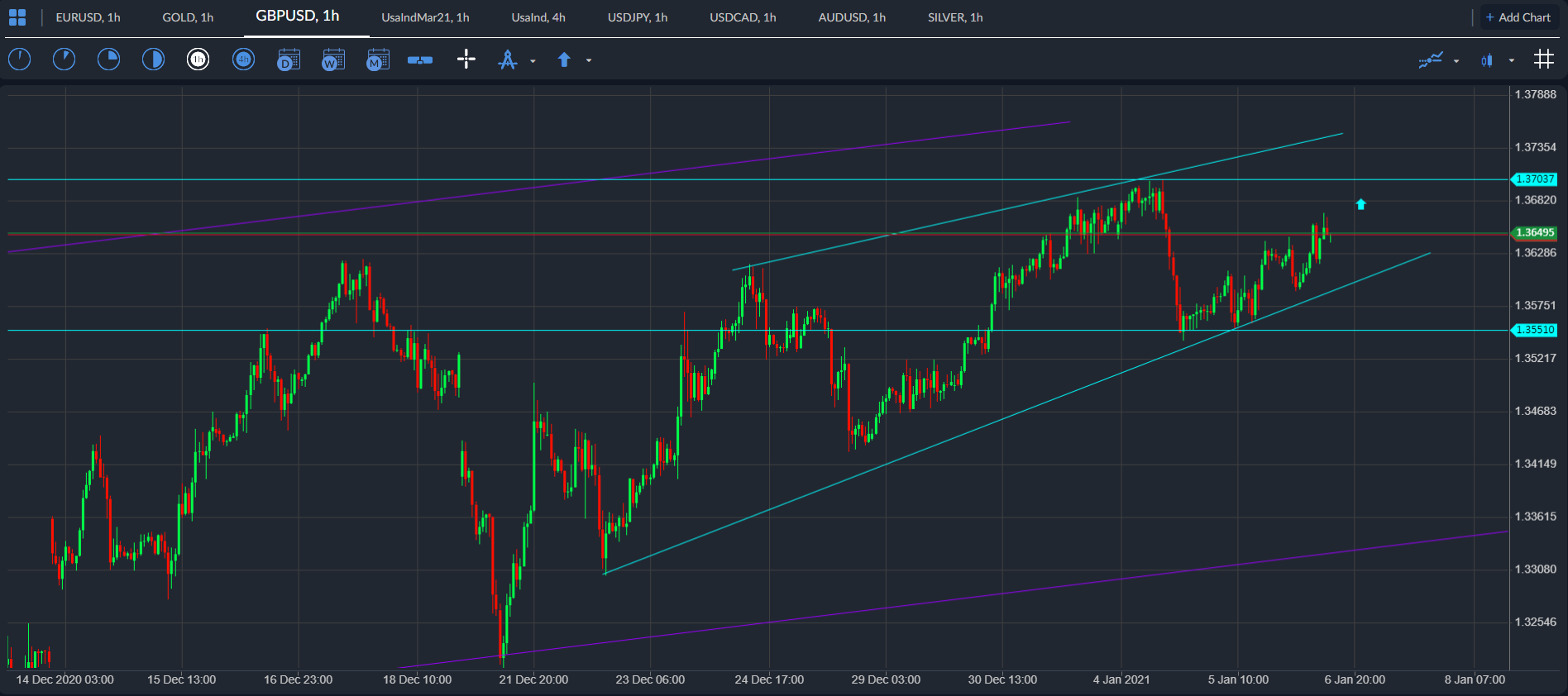
Task: Switch to the AUDUSD, 1h tab
Action: [852, 17]
